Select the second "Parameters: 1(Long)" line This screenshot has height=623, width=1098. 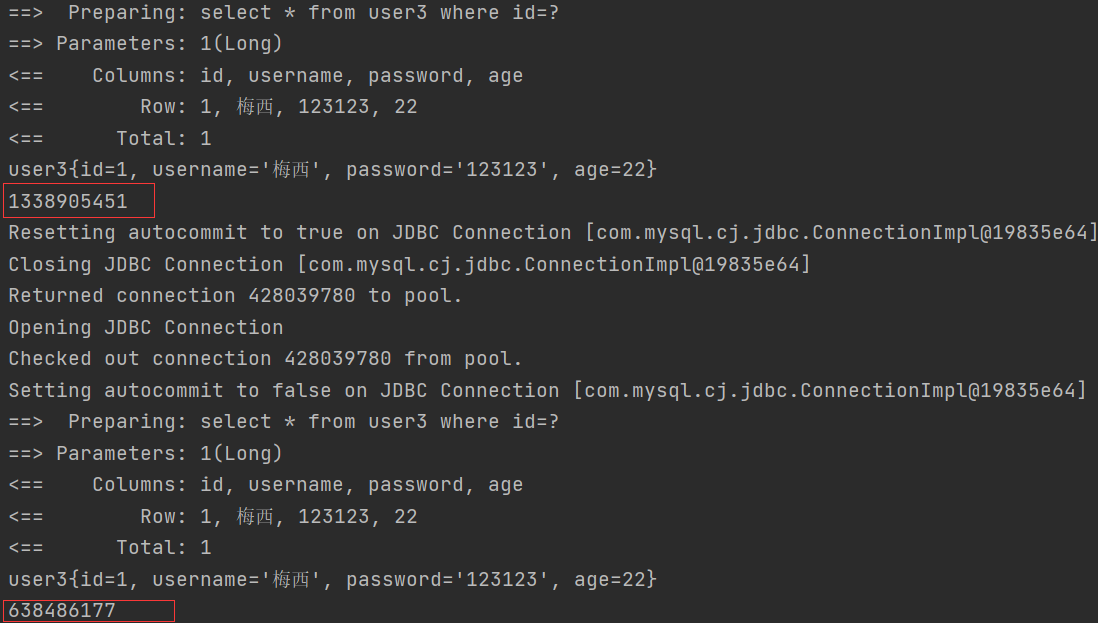[145, 453]
